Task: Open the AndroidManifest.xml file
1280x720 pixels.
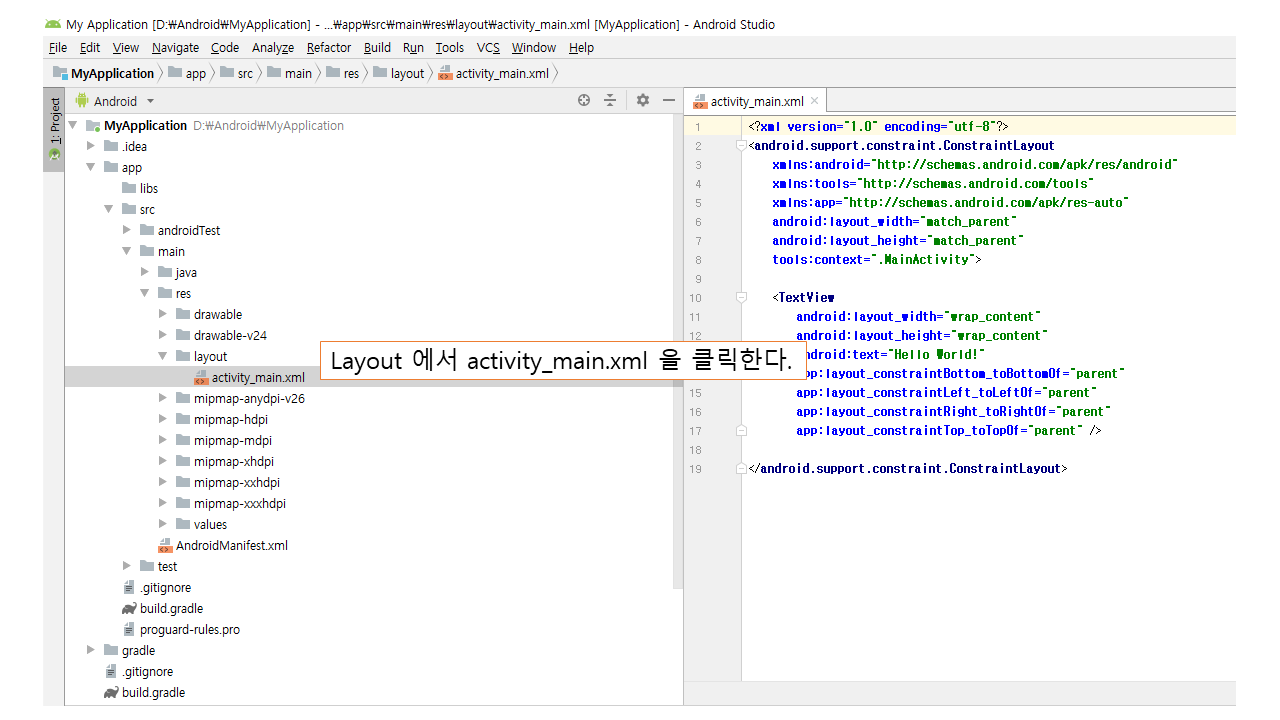Action: coord(231,546)
